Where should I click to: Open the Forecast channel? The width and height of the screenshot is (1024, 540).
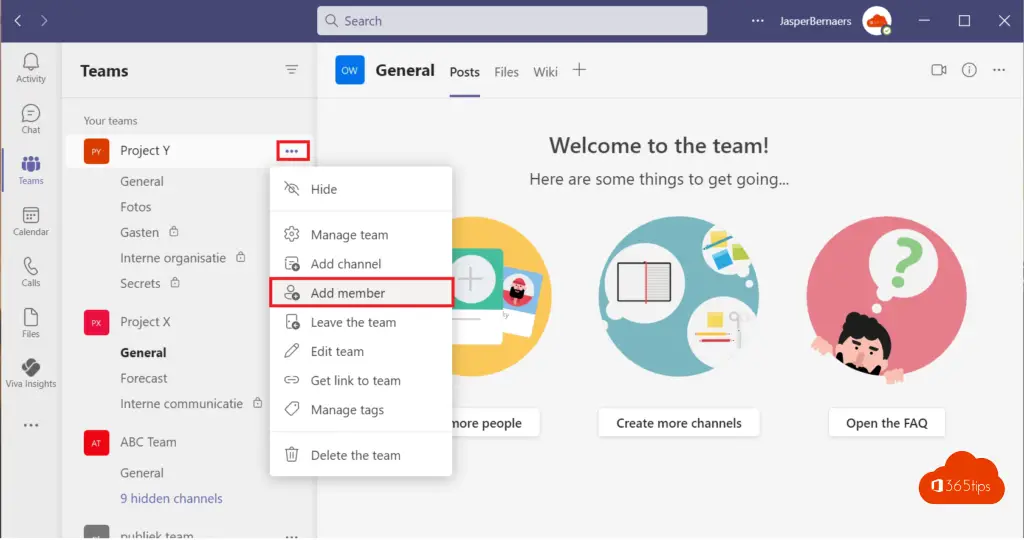tap(144, 378)
